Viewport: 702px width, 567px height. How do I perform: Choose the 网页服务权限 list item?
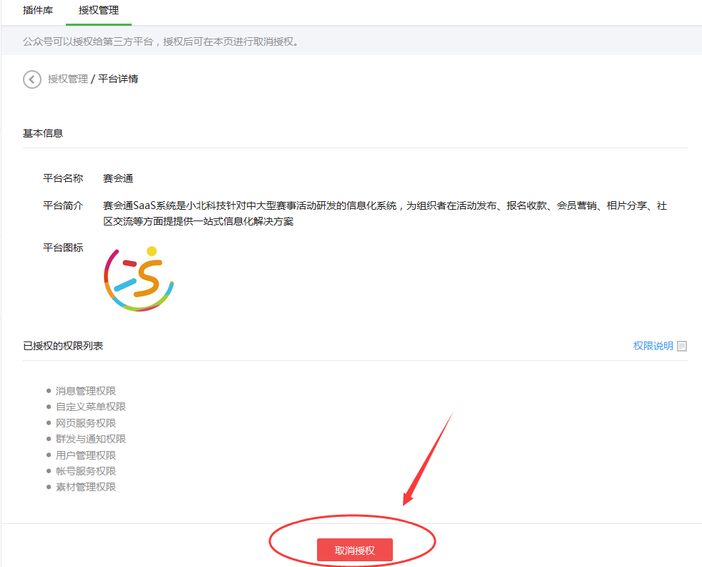[x=86, y=423]
